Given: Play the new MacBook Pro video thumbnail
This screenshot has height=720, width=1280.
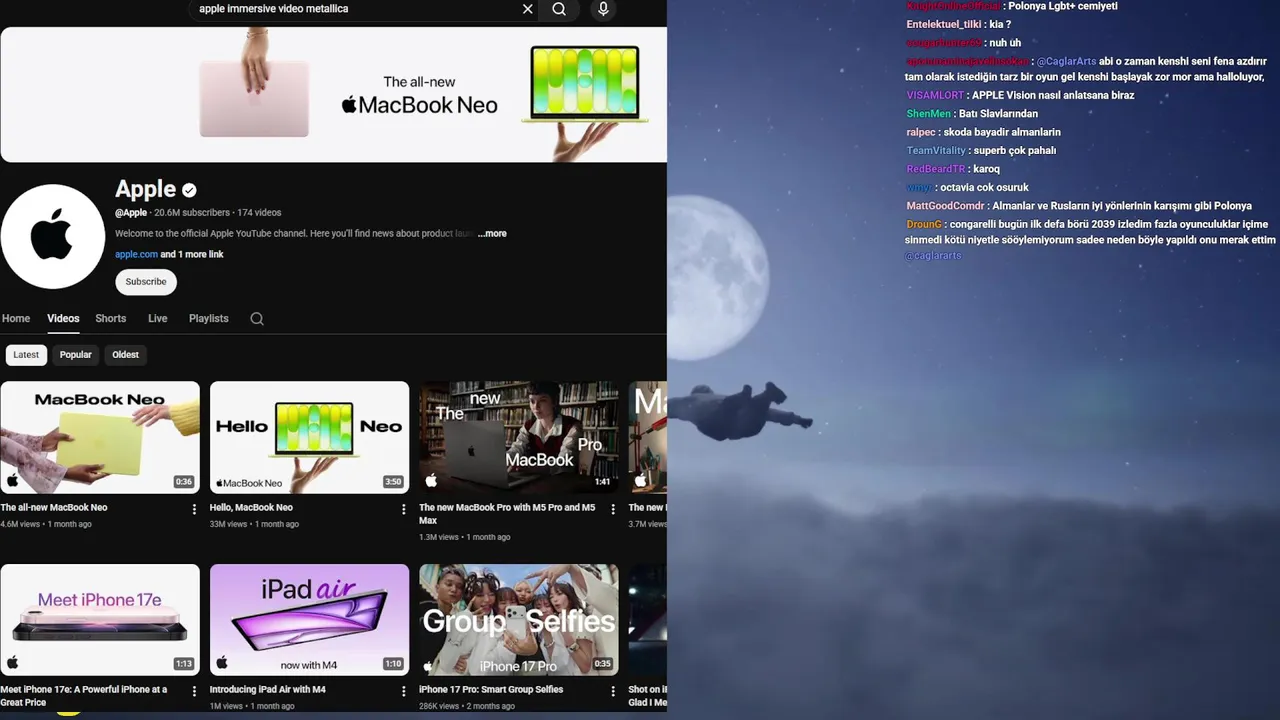Looking at the screenshot, I should [519, 437].
